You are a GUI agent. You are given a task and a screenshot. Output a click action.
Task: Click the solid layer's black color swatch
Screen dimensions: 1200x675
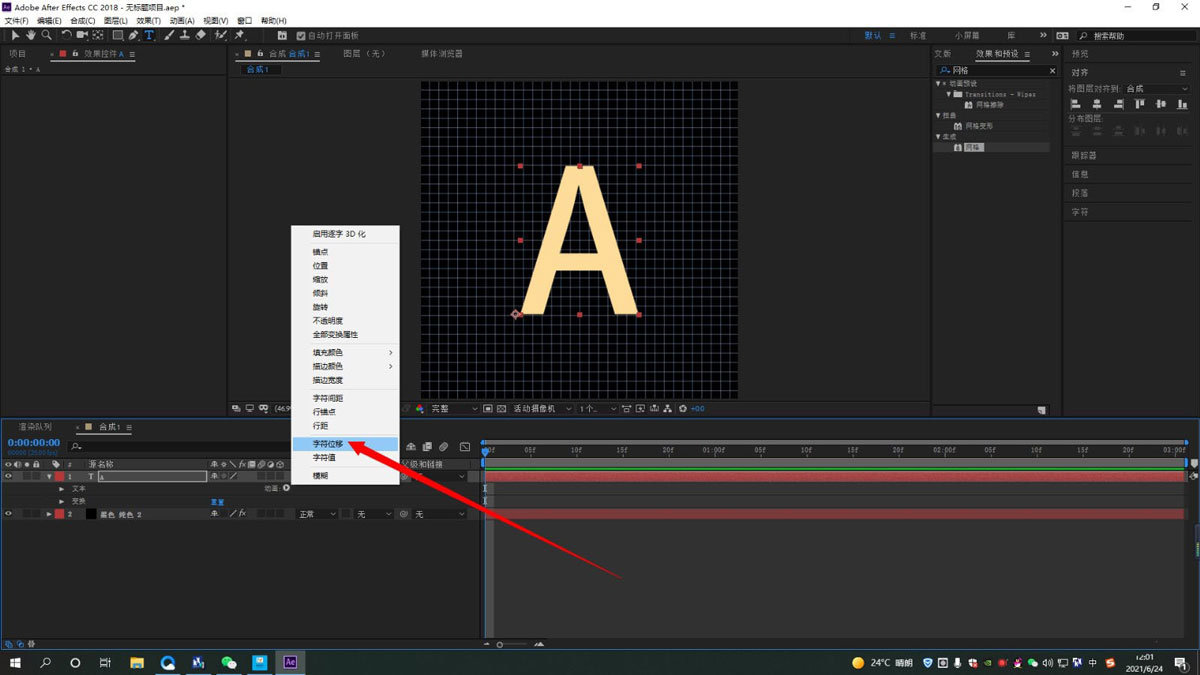click(x=91, y=514)
